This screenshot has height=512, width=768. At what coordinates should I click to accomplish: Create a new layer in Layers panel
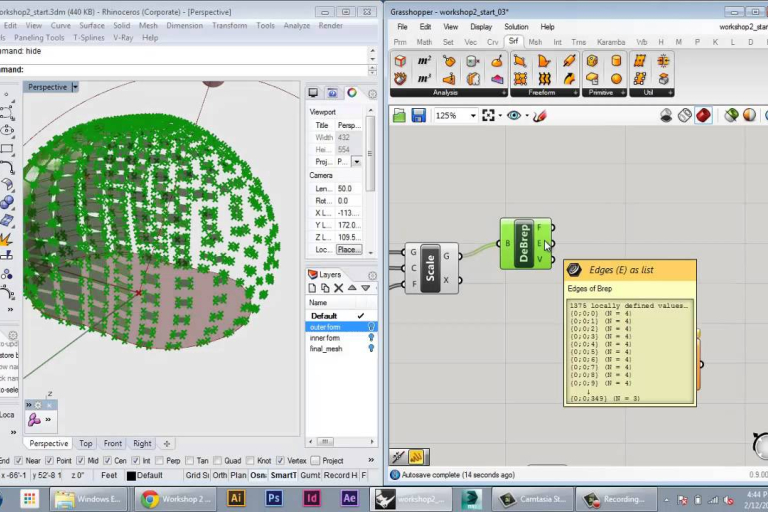pos(312,288)
